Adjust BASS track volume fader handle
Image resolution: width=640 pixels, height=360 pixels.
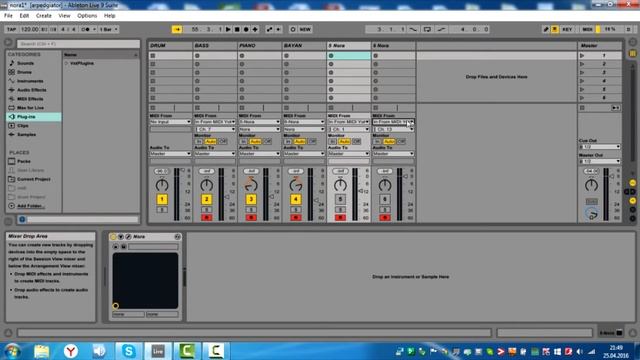[227, 197]
